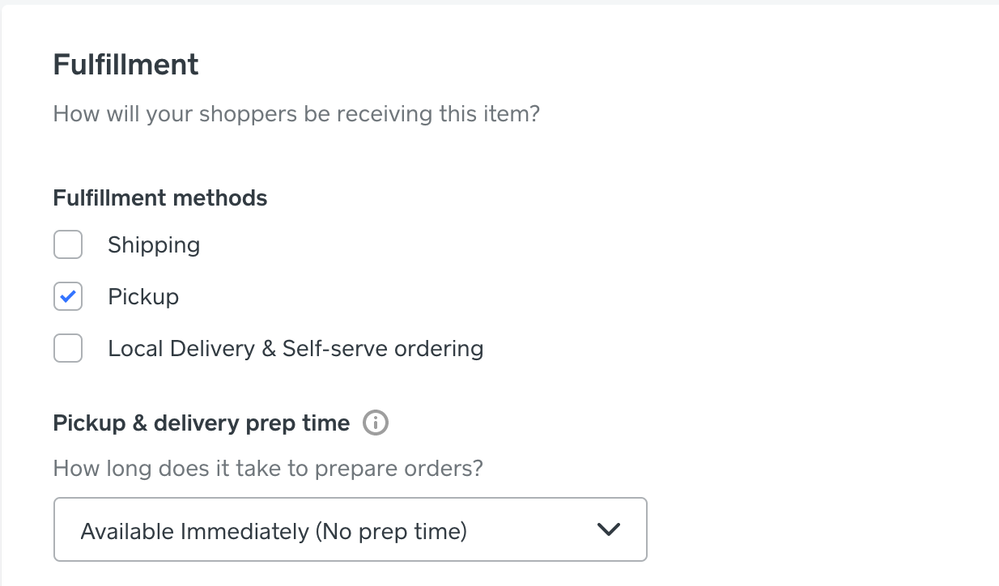This screenshot has height=586, width=999.
Task: Click the "Shipping" label text
Action: coord(154,245)
